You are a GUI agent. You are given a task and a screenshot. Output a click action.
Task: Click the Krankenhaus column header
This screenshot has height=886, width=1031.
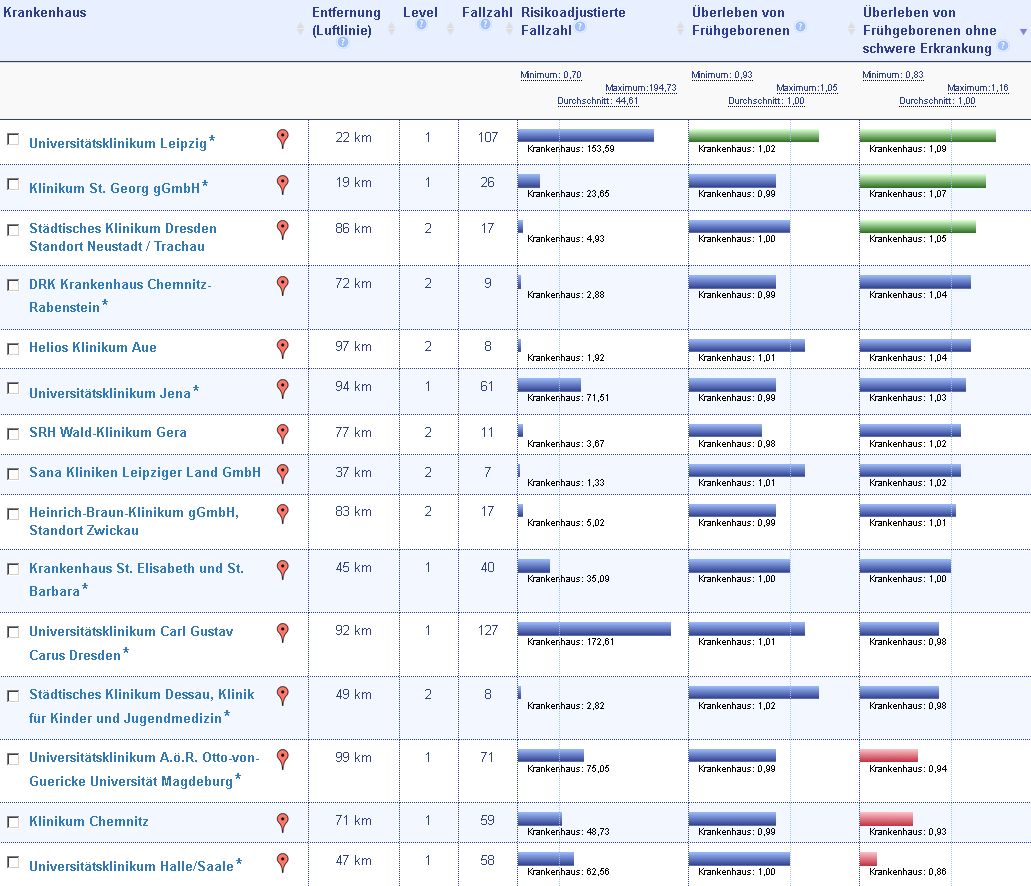[x=45, y=12]
